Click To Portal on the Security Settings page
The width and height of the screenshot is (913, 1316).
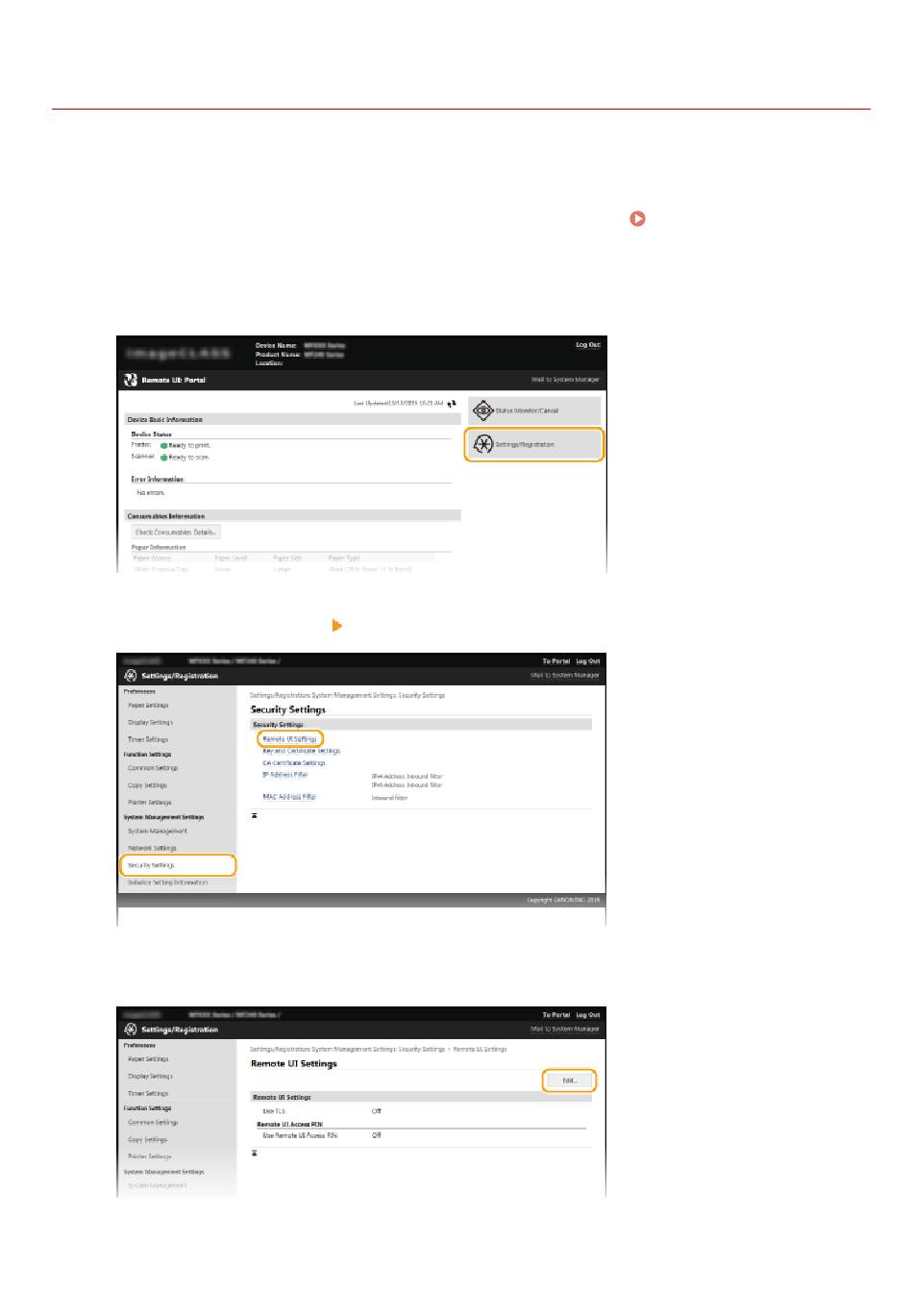tap(555, 661)
